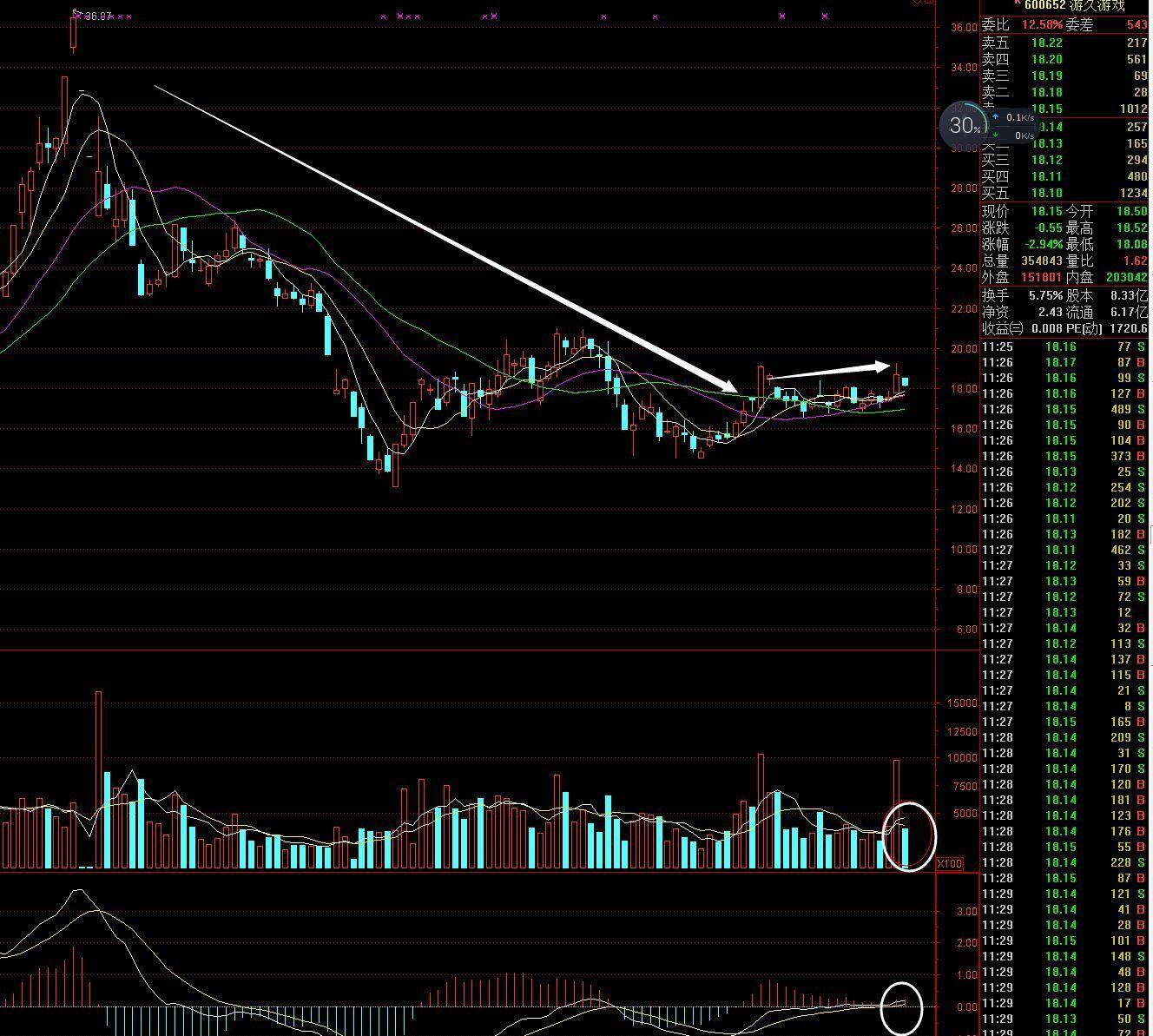Click the 最低 18.08 field
This screenshot has height=1036, width=1153.
coord(1107,244)
